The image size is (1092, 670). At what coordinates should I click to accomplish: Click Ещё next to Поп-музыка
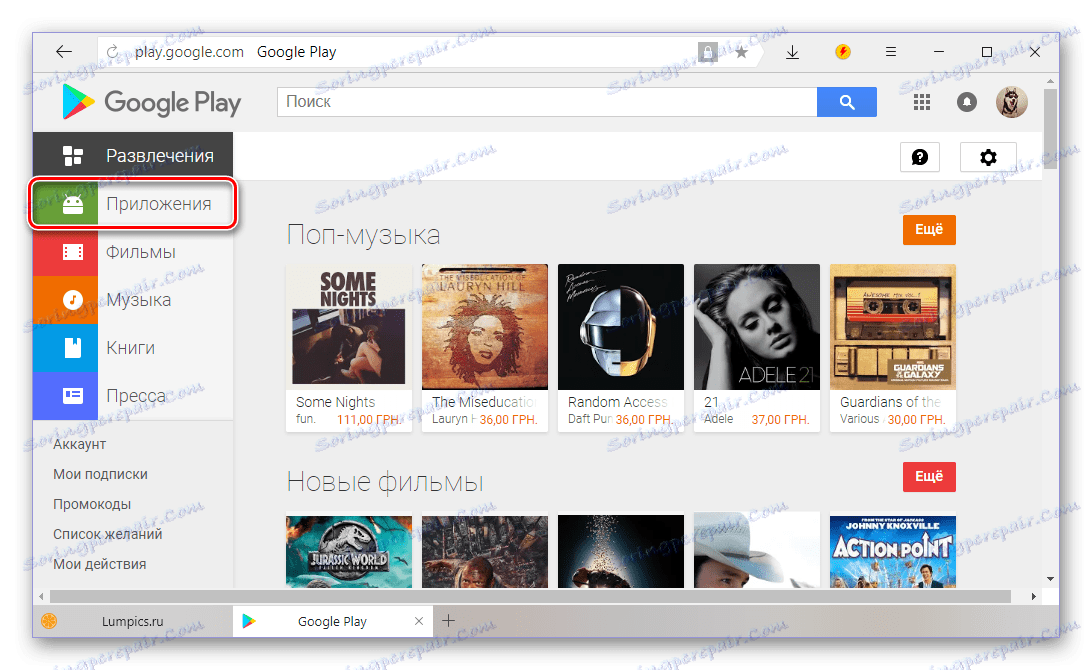928,229
